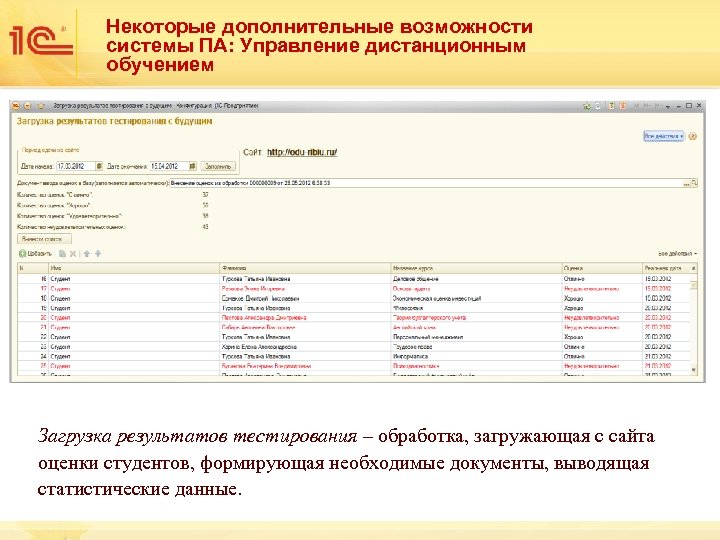Select red row 25 grade cell Неудовлетворительно
This screenshot has width=720, height=540.
click(x=602, y=366)
